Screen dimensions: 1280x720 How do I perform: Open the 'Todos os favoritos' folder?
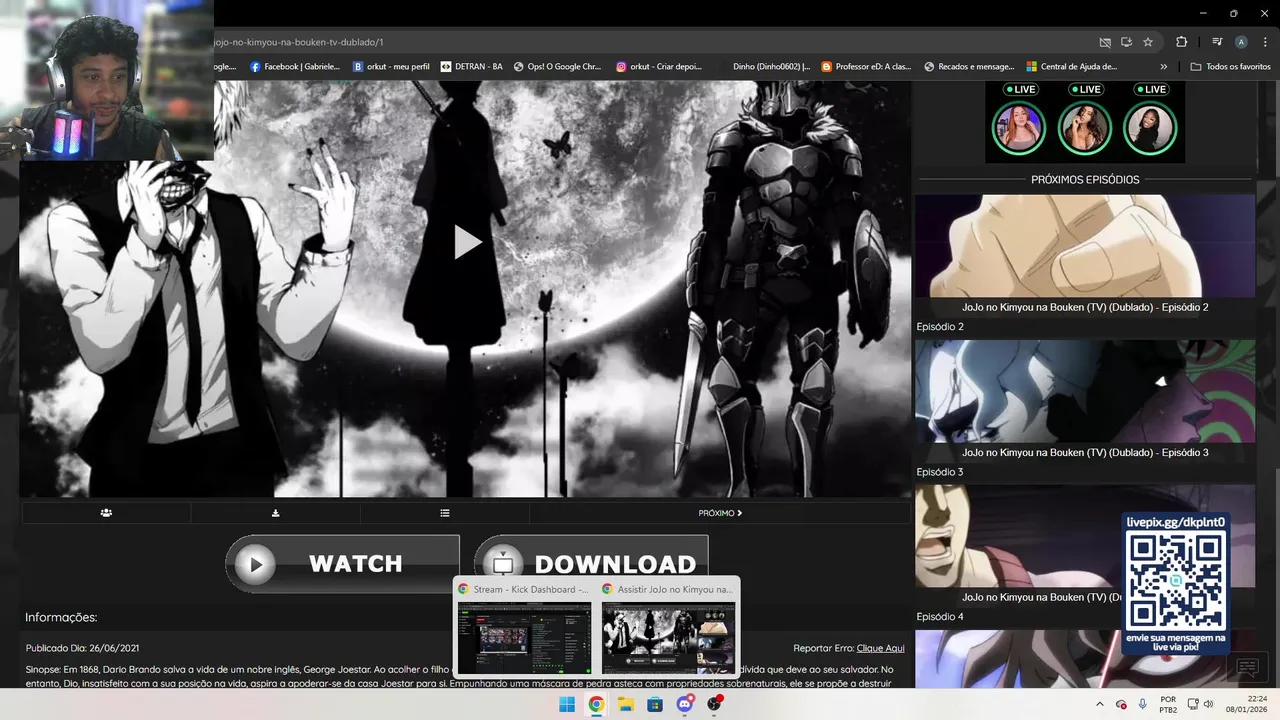tap(1230, 67)
